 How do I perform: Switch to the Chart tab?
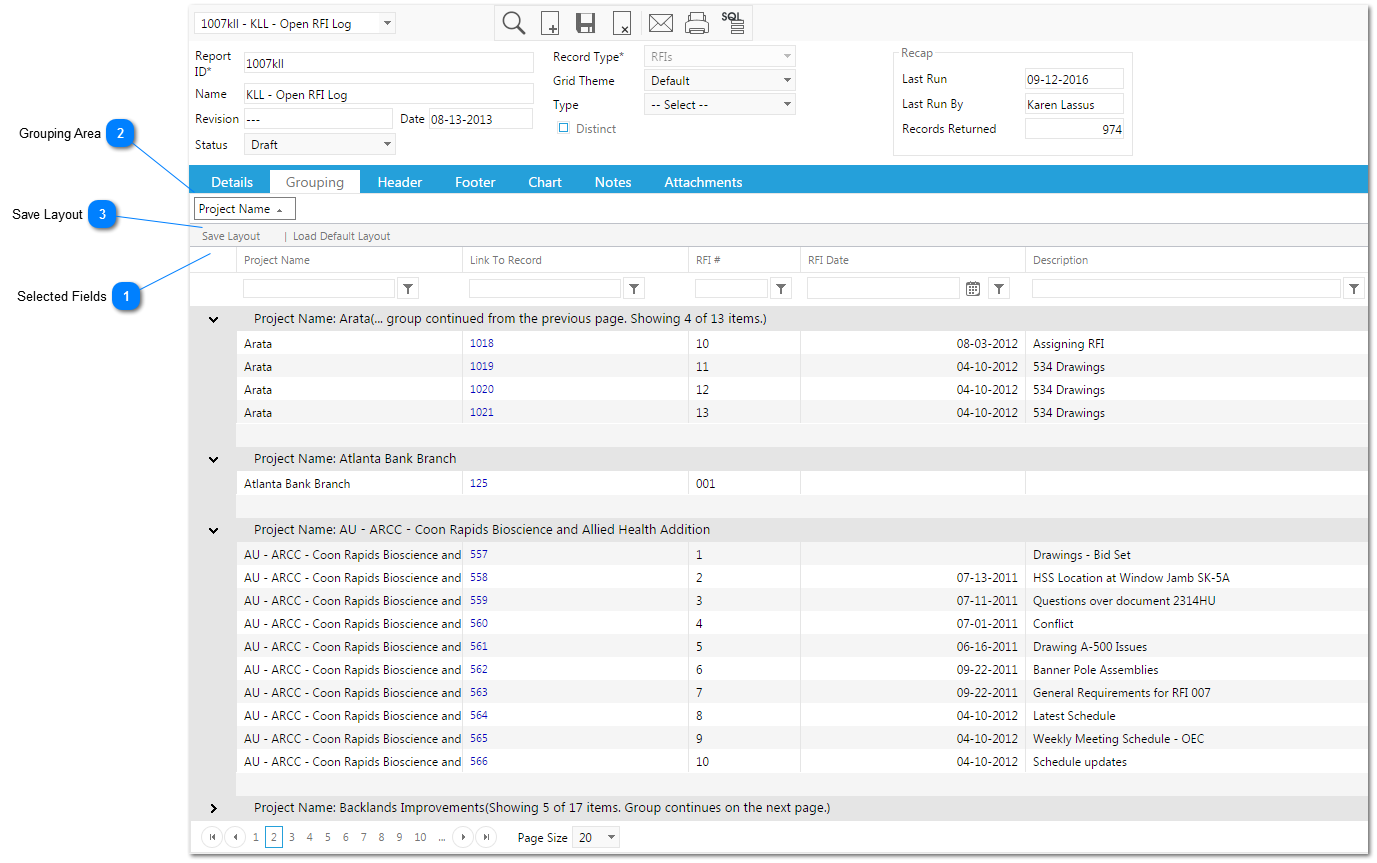[545, 182]
